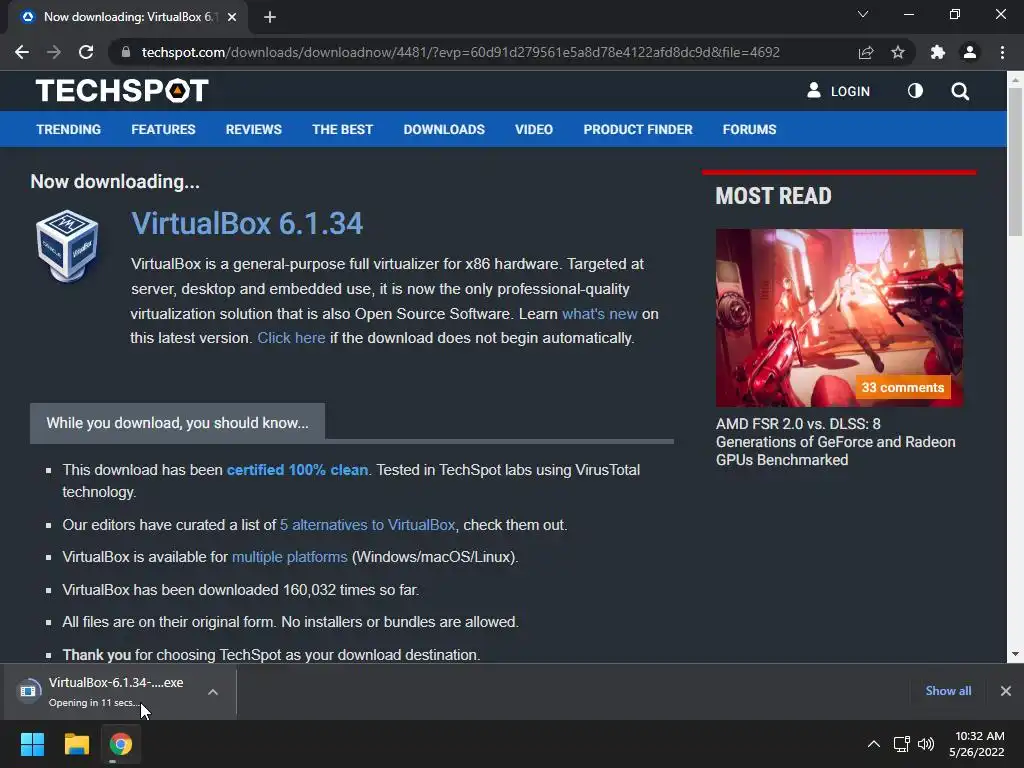Click the TechSpot logo
Image resolution: width=1024 pixels, height=768 pixels.
pyautogui.click(x=122, y=91)
